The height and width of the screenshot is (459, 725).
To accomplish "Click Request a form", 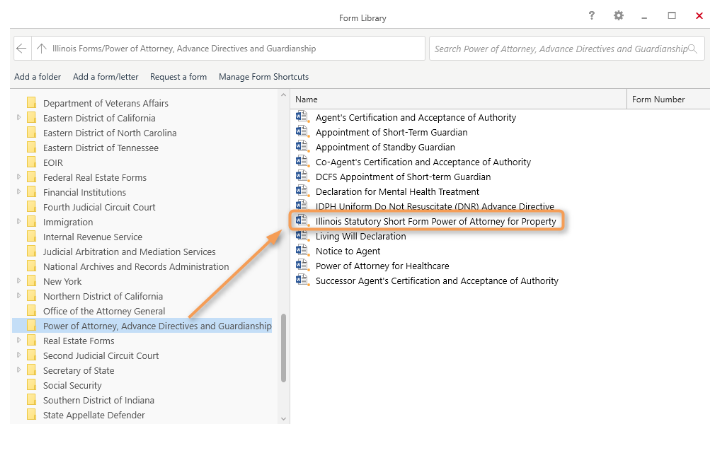I will coord(178,77).
